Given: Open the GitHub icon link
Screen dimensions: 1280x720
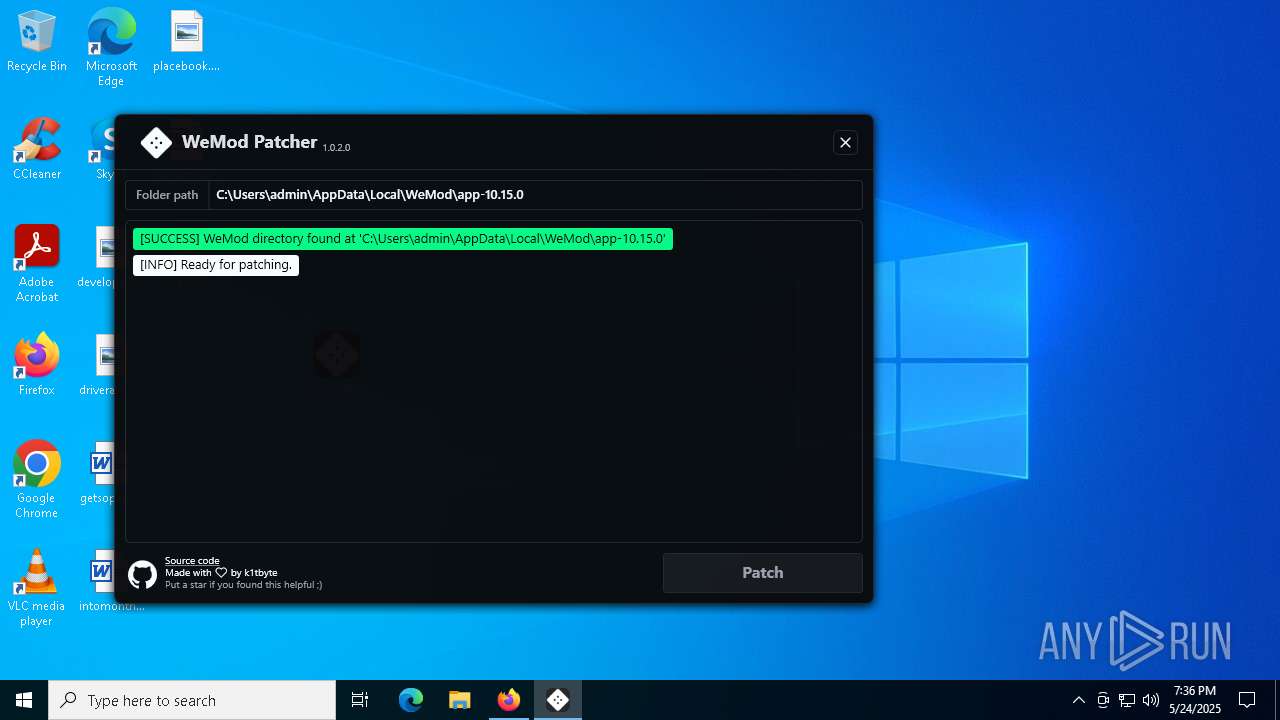Looking at the screenshot, I should 143,574.
